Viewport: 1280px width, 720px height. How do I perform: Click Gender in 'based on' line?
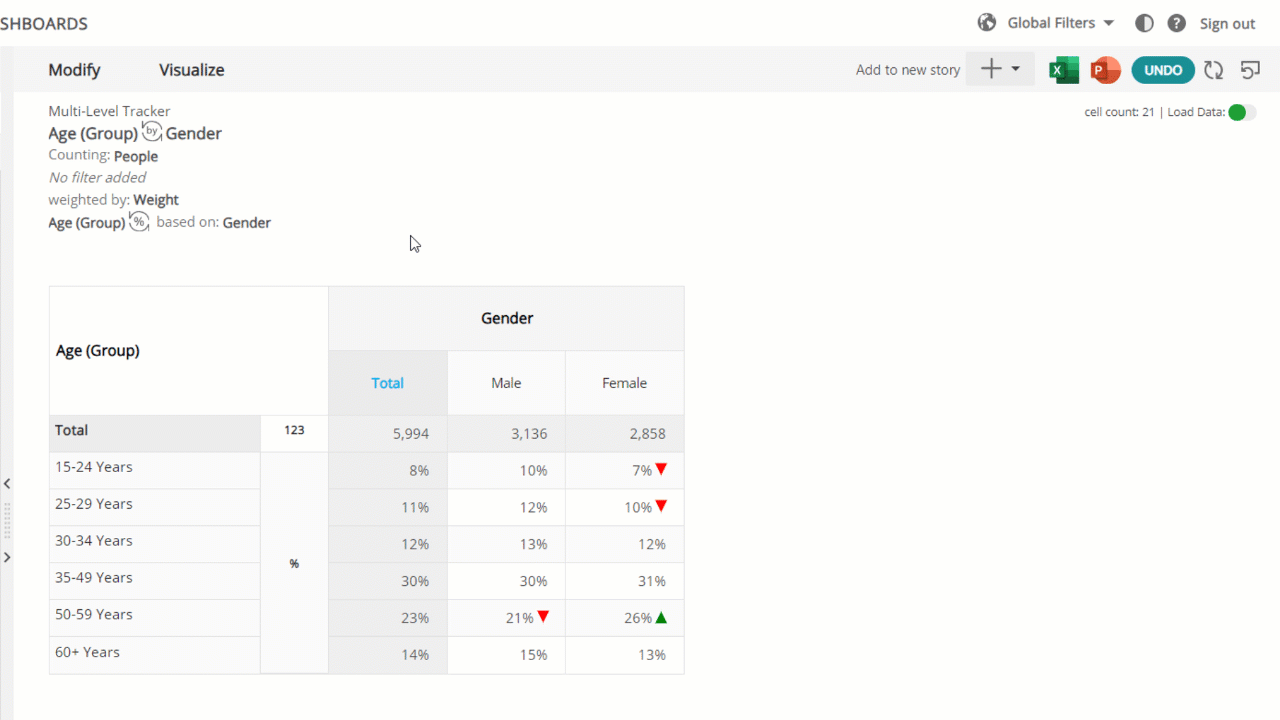click(x=247, y=222)
